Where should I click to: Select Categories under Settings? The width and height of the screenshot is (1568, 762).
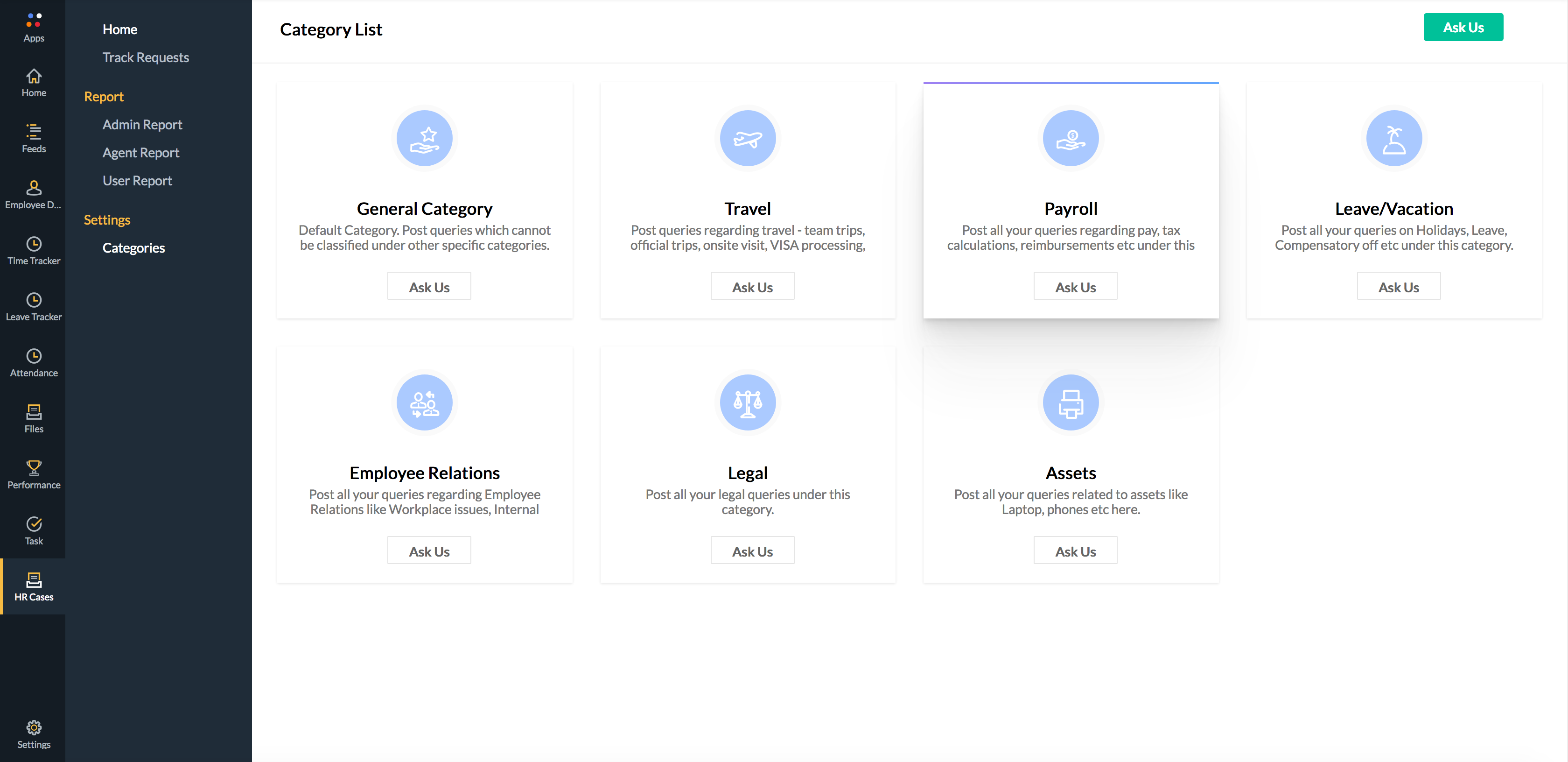coord(133,248)
